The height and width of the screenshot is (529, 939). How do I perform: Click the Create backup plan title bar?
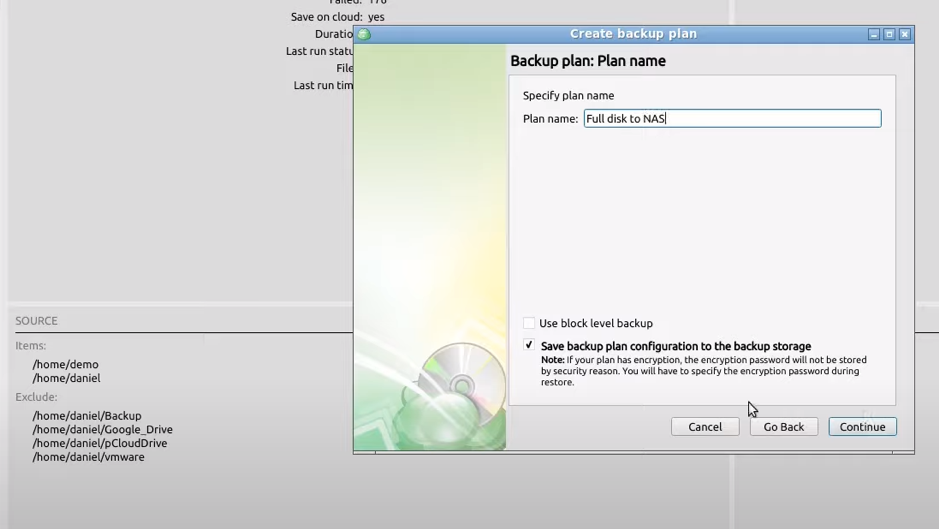click(633, 34)
